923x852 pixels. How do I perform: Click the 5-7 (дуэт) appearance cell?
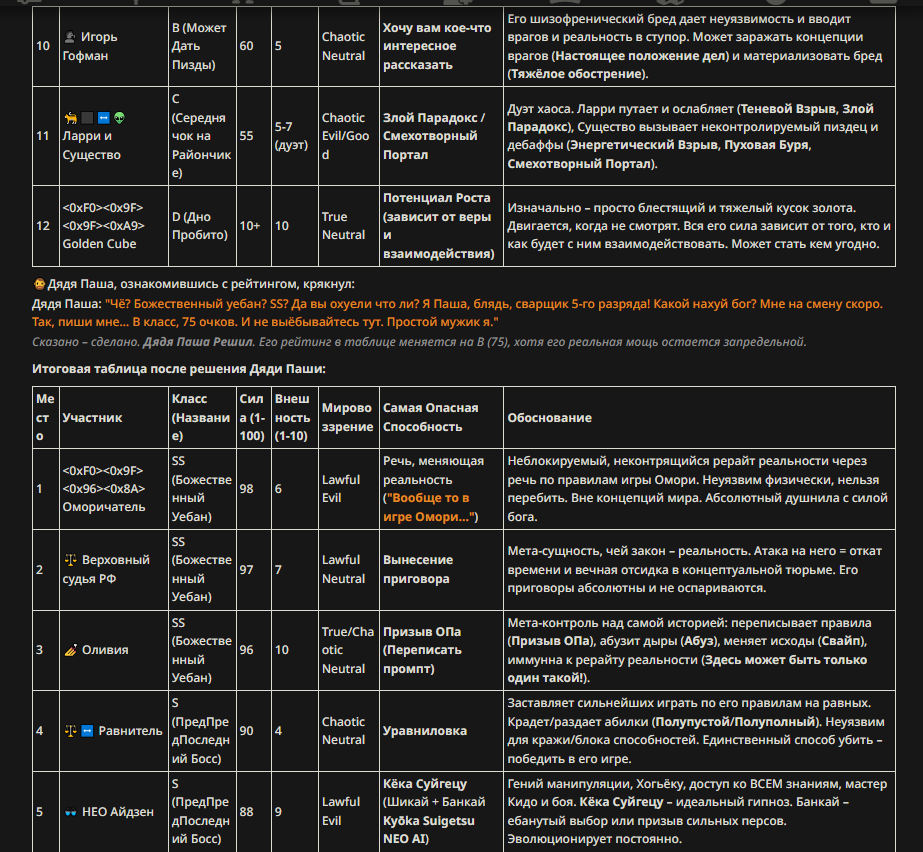294,136
